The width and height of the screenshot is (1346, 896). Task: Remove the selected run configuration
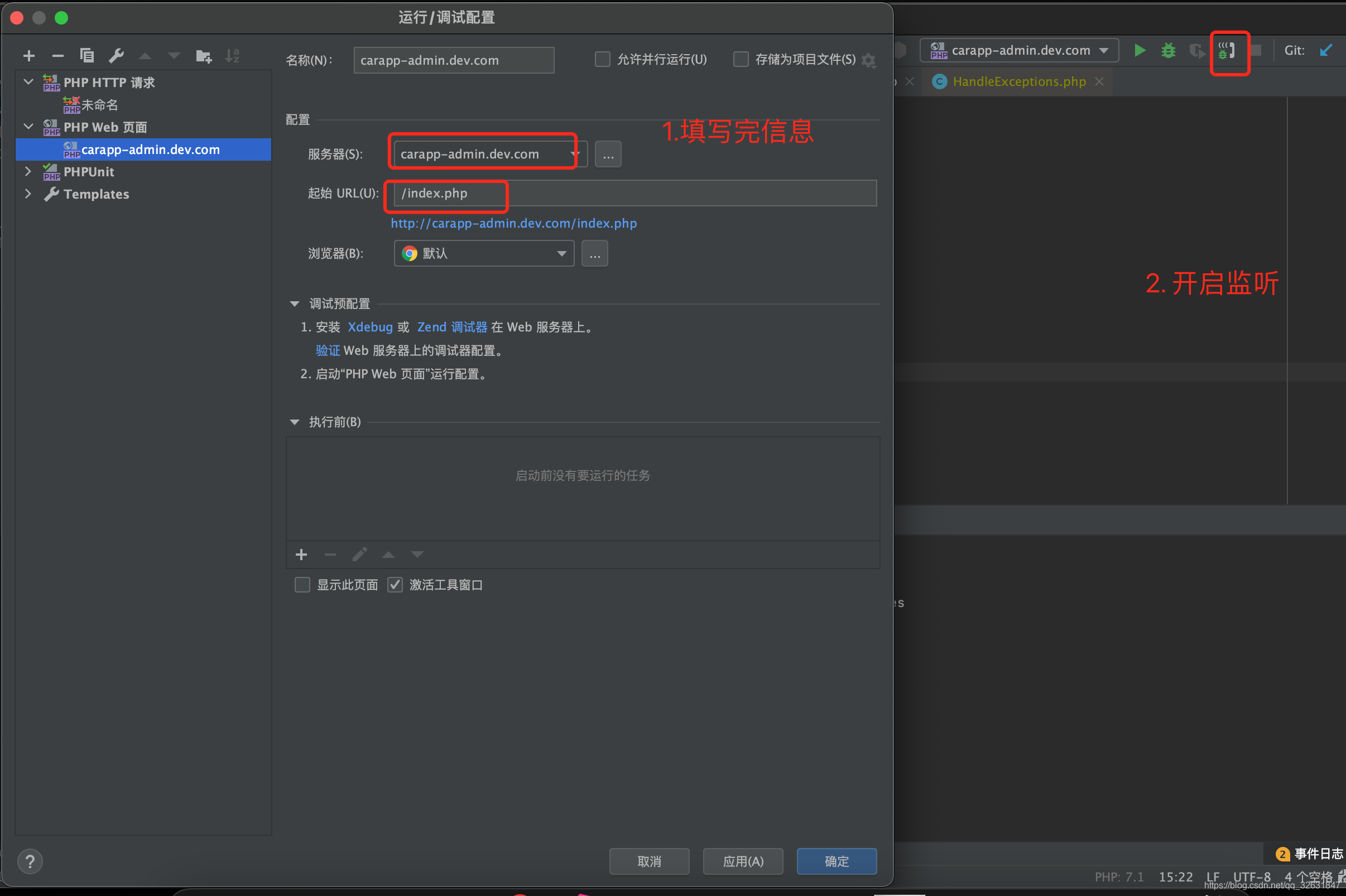pos(57,55)
